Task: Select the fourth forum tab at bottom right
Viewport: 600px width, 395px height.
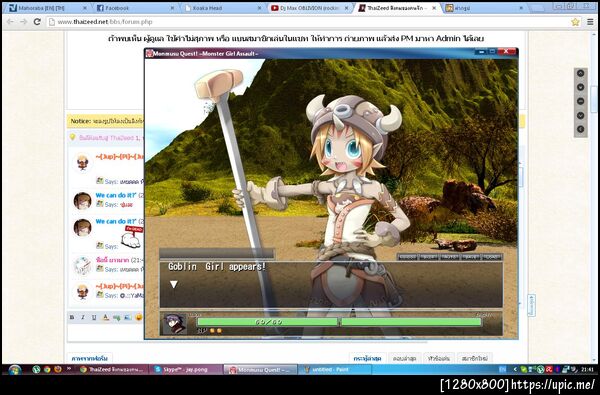Action: [x=474, y=359]
